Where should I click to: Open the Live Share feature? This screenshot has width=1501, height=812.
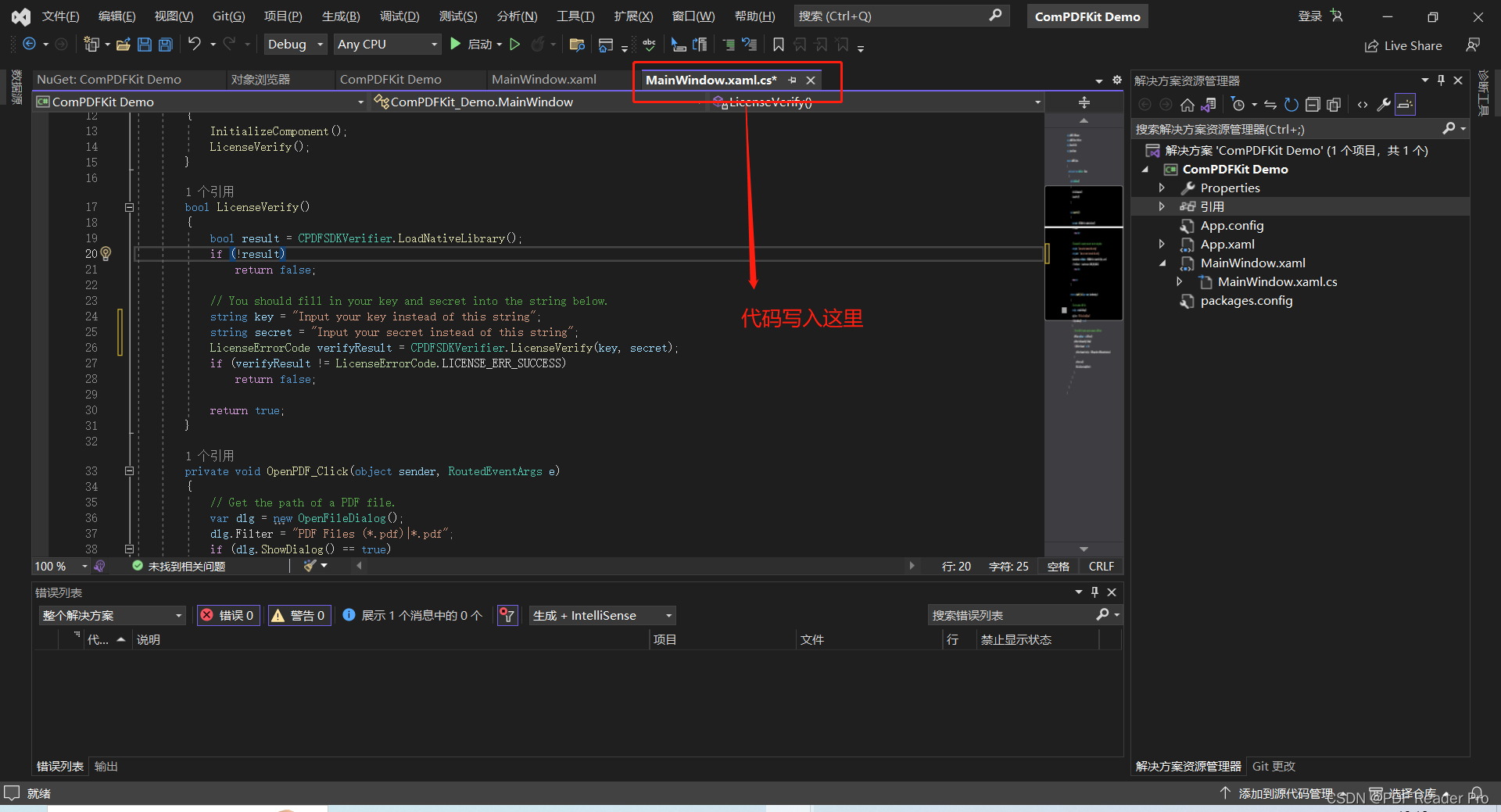click(x=1404, y=46)
